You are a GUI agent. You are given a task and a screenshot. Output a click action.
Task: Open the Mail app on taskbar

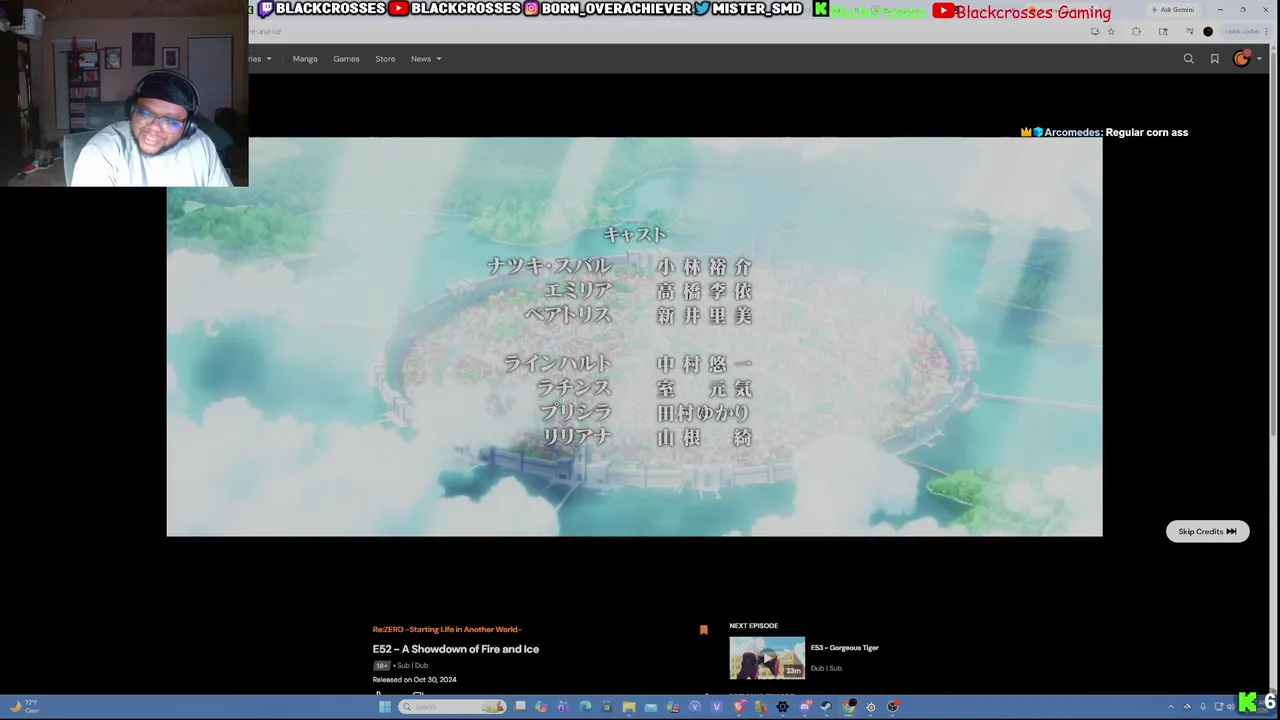(651, 707)
